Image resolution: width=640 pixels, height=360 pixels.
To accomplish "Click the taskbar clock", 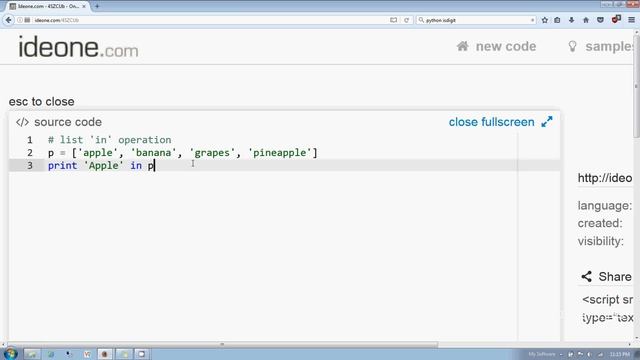I will tap(620, 354).
